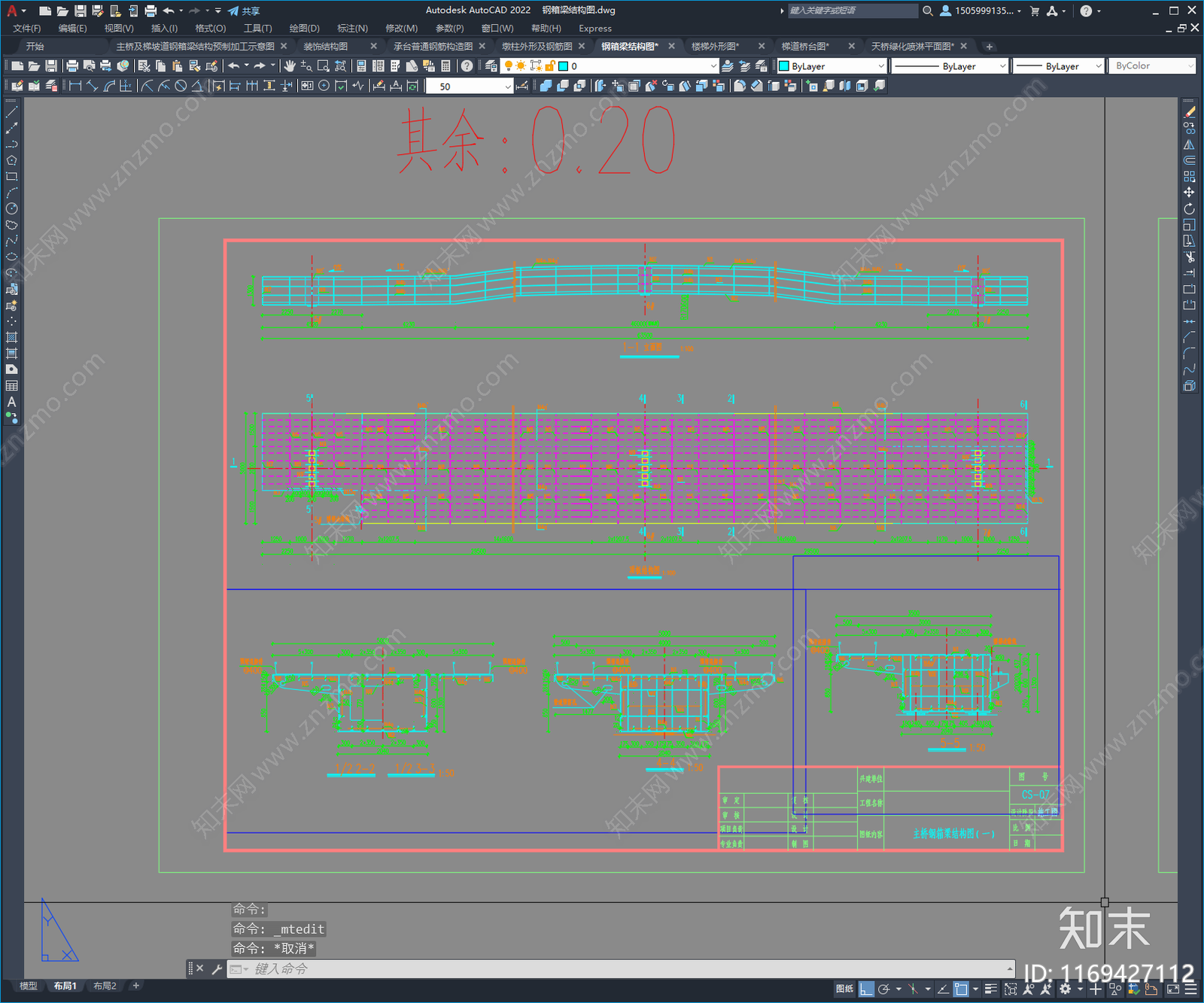
Task: Click the Move tool in right modify toolbar
Action: click(x=1189, y=193)
